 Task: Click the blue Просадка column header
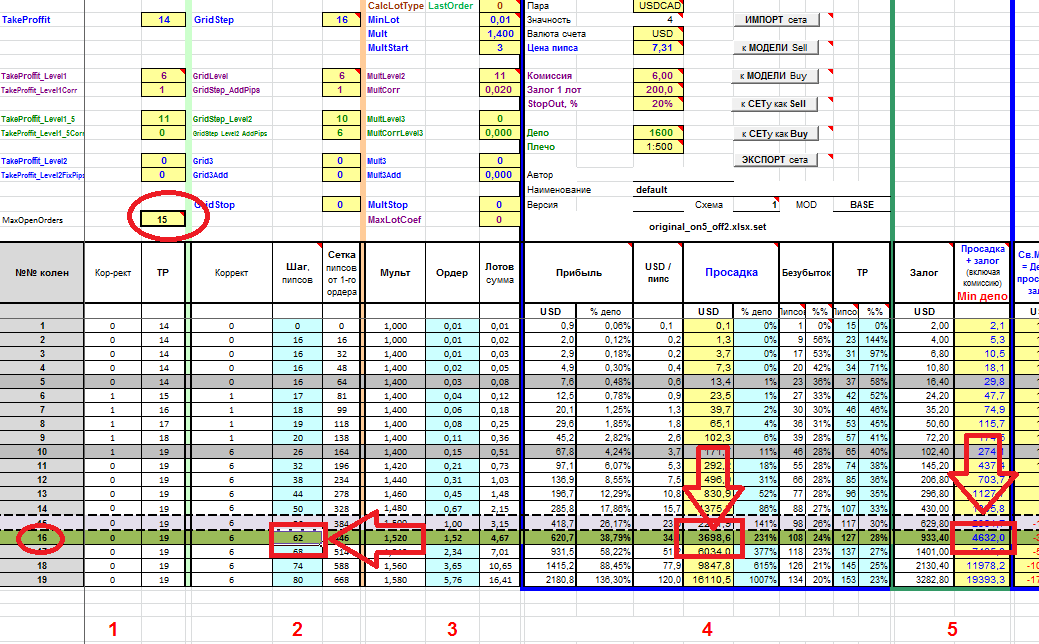click(731, 272)
